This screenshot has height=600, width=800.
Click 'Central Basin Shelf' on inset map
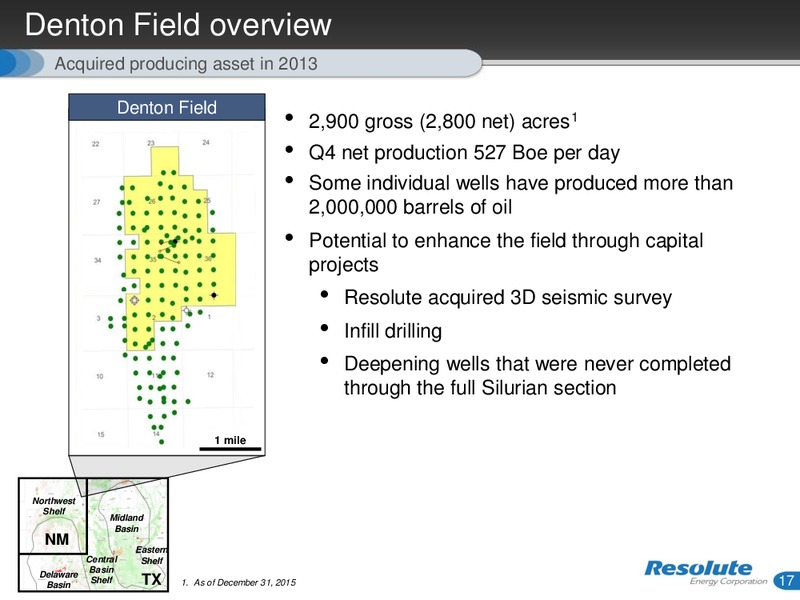101,569
